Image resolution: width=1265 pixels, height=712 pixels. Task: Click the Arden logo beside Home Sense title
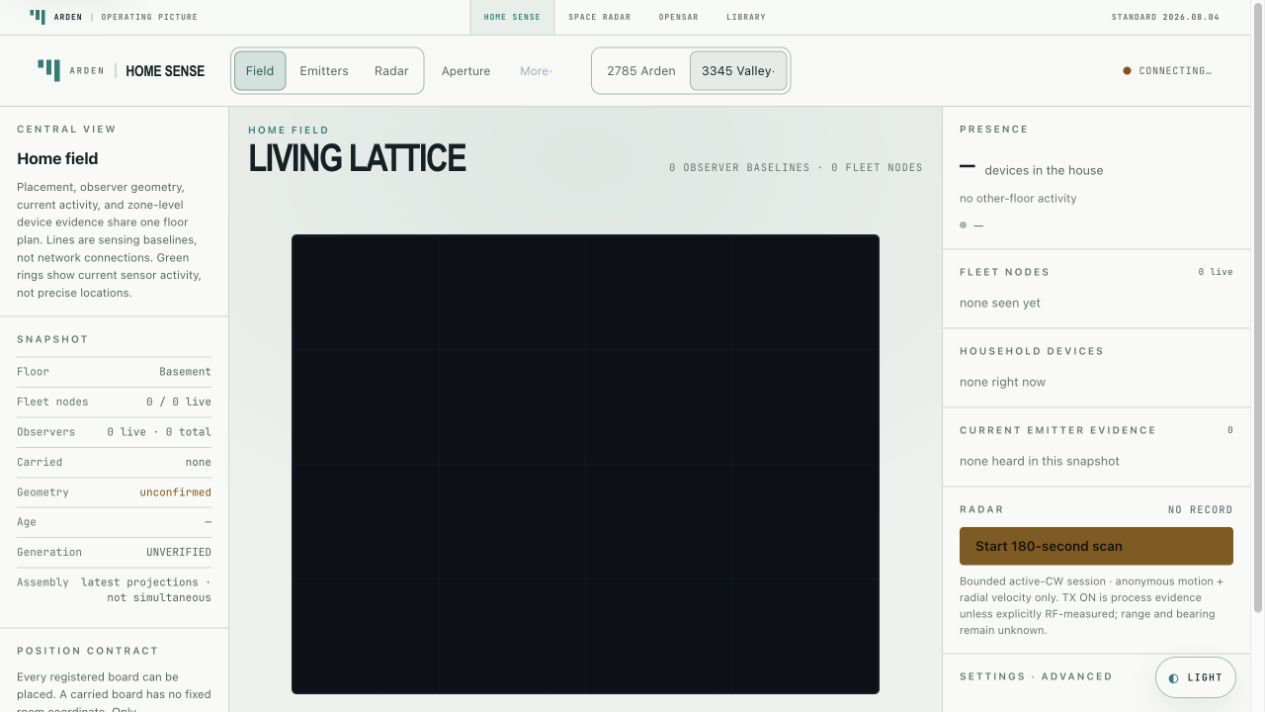[48, 70]
